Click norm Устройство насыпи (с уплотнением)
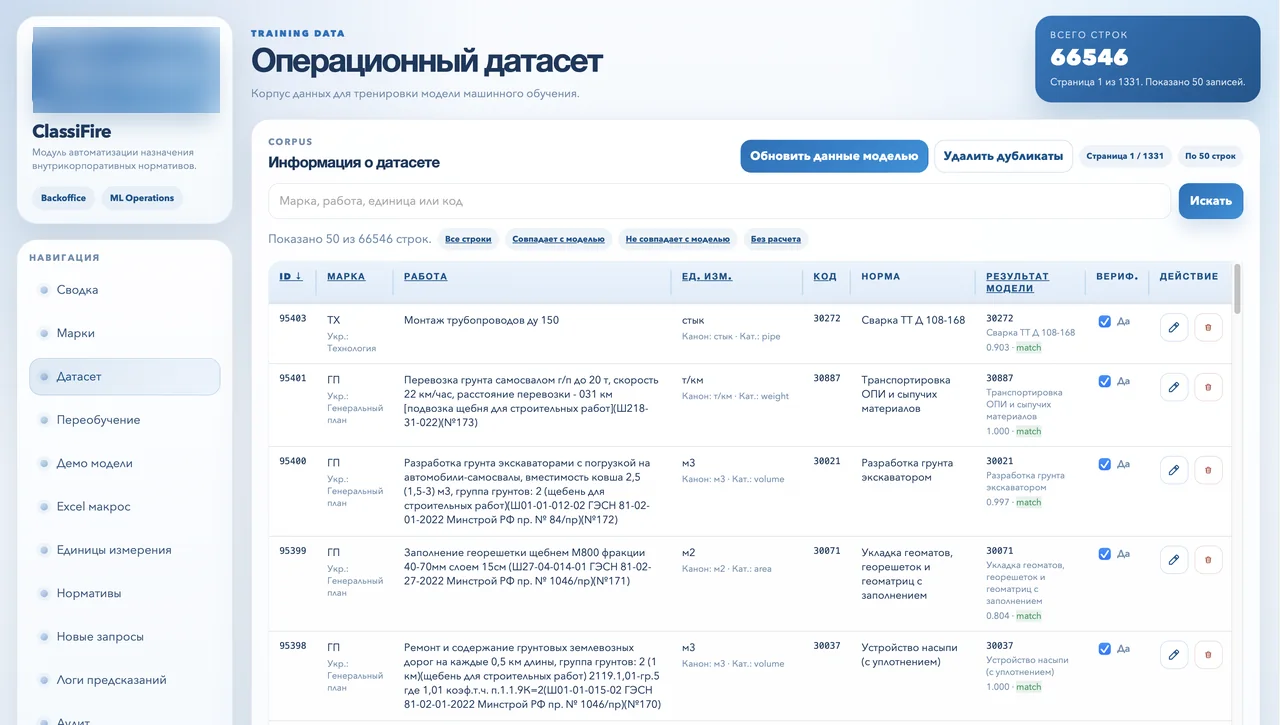The width and height of the screenshot is (1280, 725). click(x=910, y=654)
